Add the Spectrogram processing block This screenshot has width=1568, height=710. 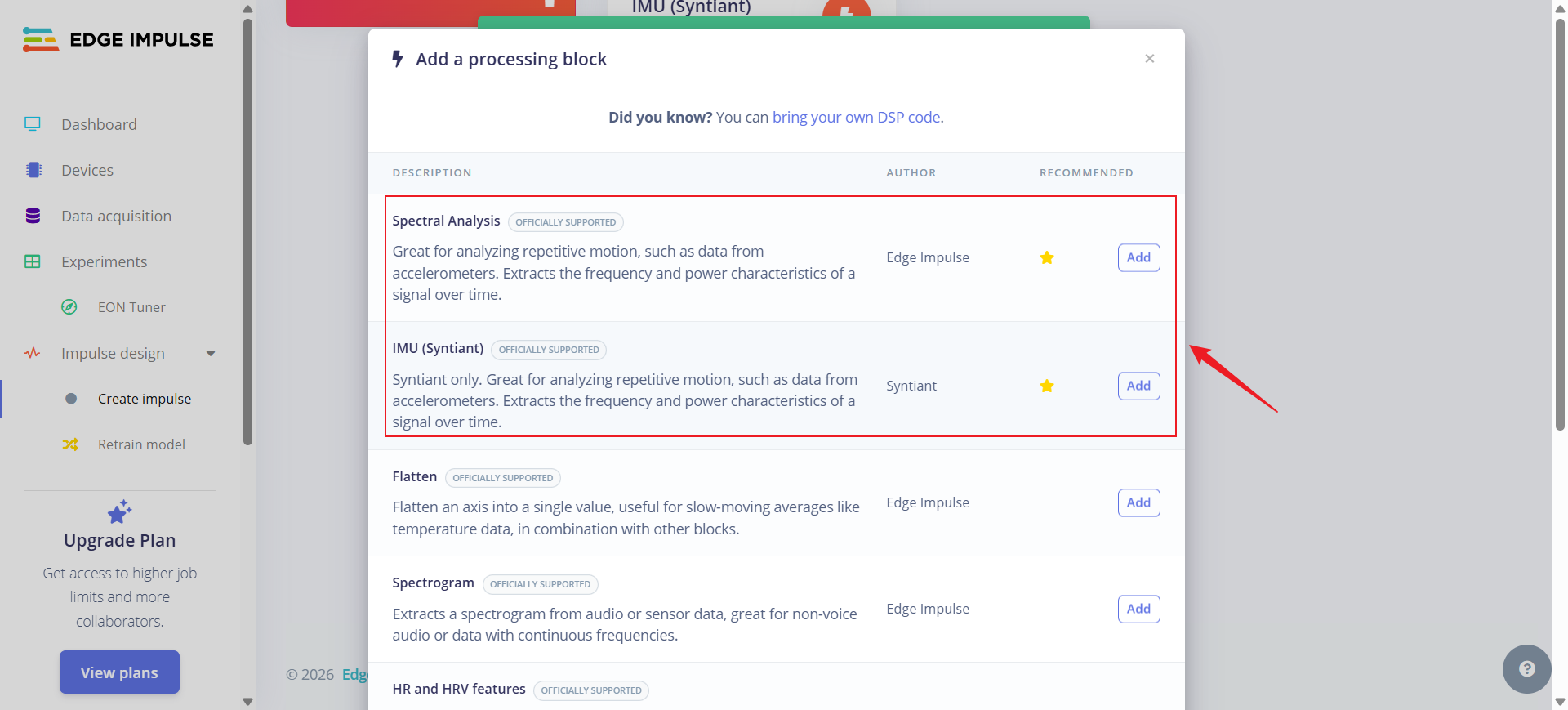point(1138,609)
